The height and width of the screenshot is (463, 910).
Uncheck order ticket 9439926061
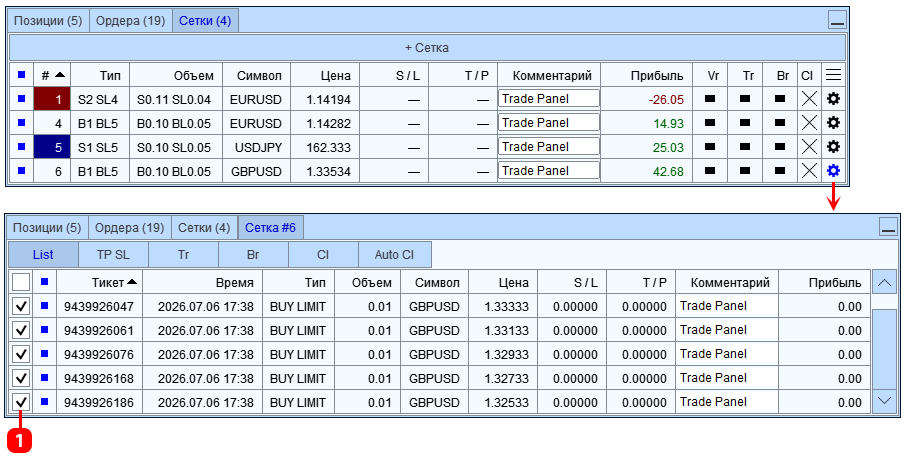pos(21,330)
